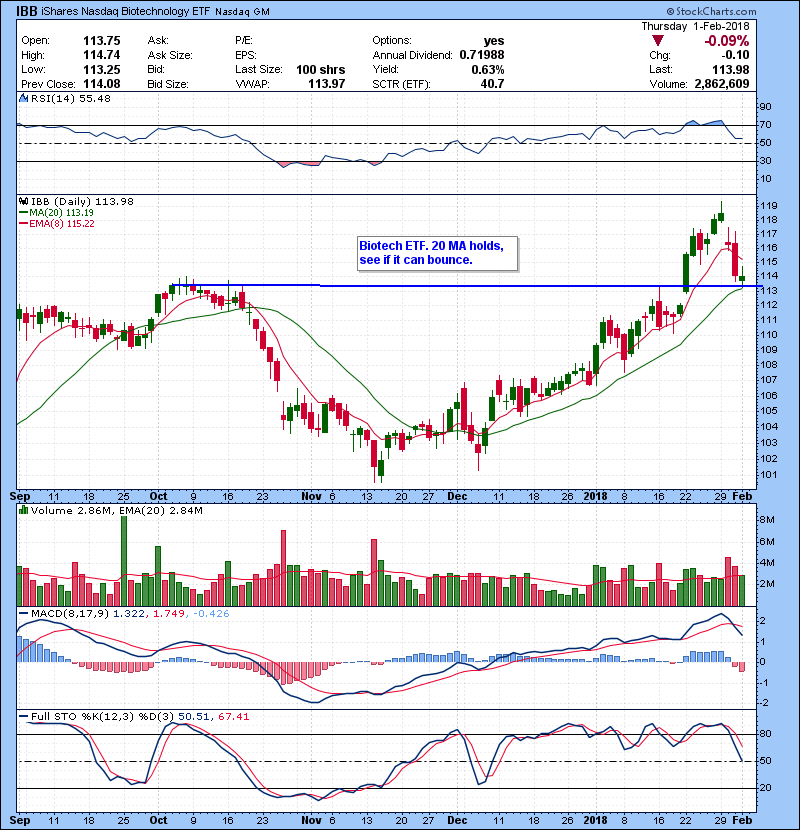Click the Annual Dividend value 0.71988

click(x=482, y=55)
